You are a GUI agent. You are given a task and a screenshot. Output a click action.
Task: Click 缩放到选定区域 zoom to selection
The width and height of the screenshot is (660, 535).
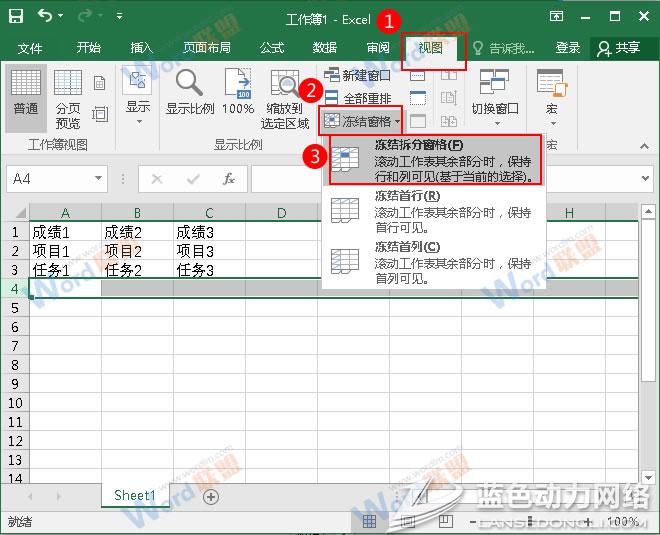click(285, 98)
